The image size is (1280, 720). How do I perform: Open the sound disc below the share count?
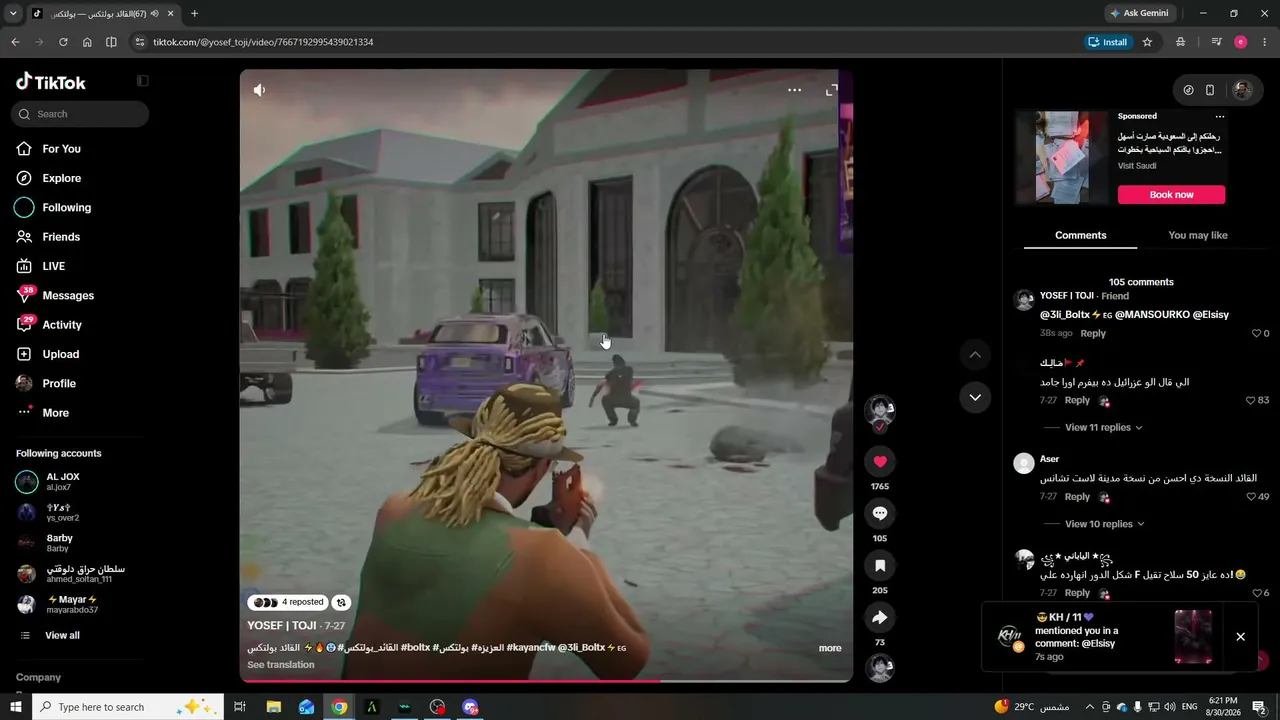coord(880,668)
